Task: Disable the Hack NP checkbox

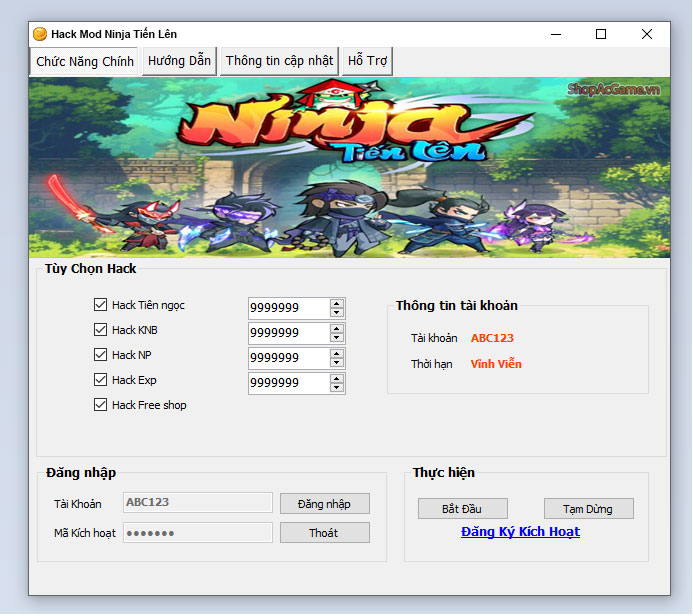Action: [100, 355]
